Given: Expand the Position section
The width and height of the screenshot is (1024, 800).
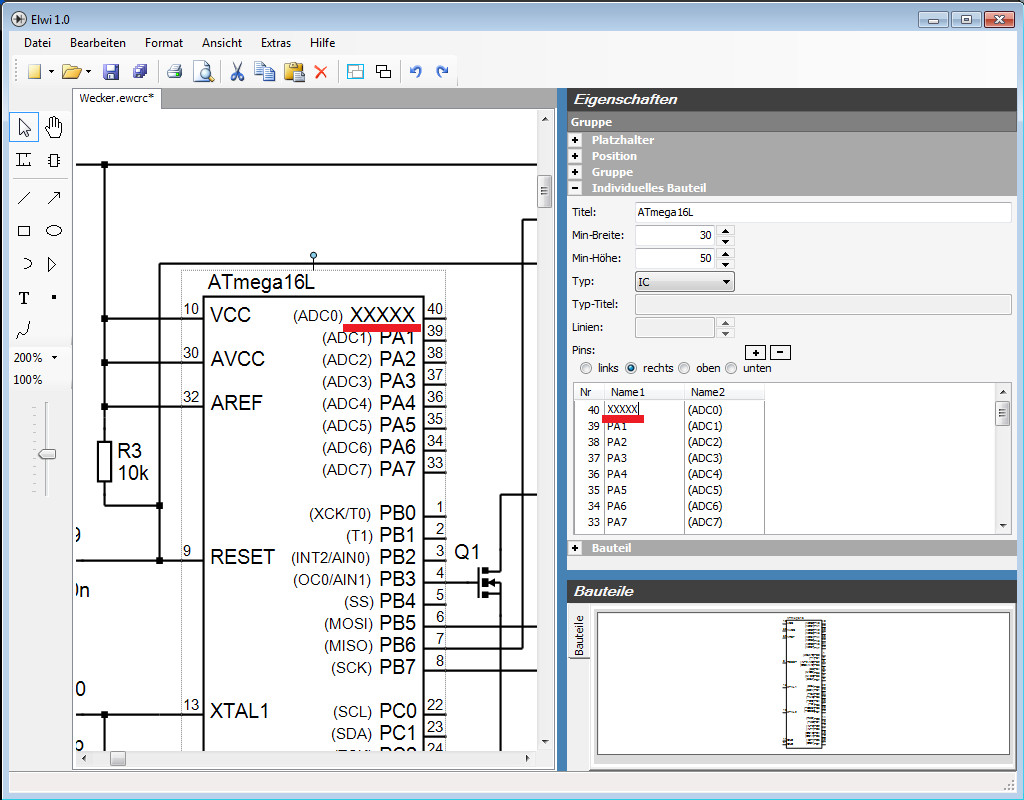Looking at the screenshot, I should (575, 156).
